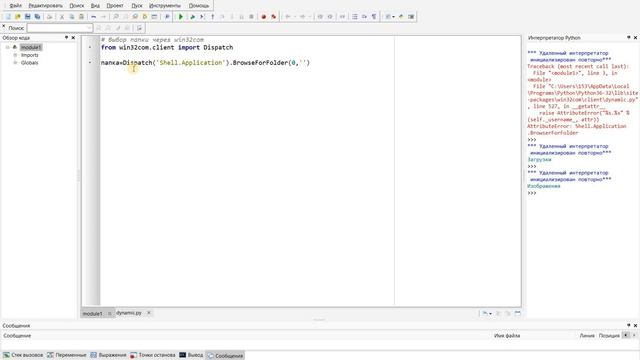Open the Файл menu

click(x=16, y=6)
